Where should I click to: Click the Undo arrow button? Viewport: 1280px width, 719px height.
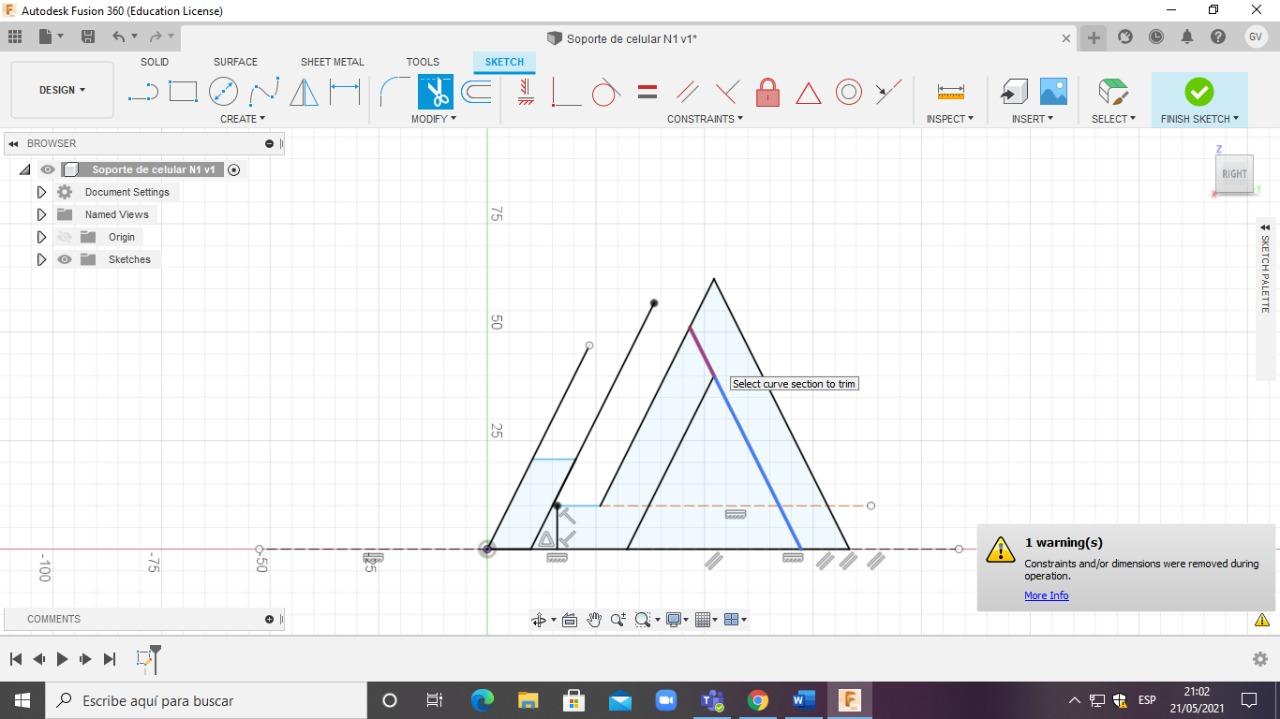[x=119, y=37]
